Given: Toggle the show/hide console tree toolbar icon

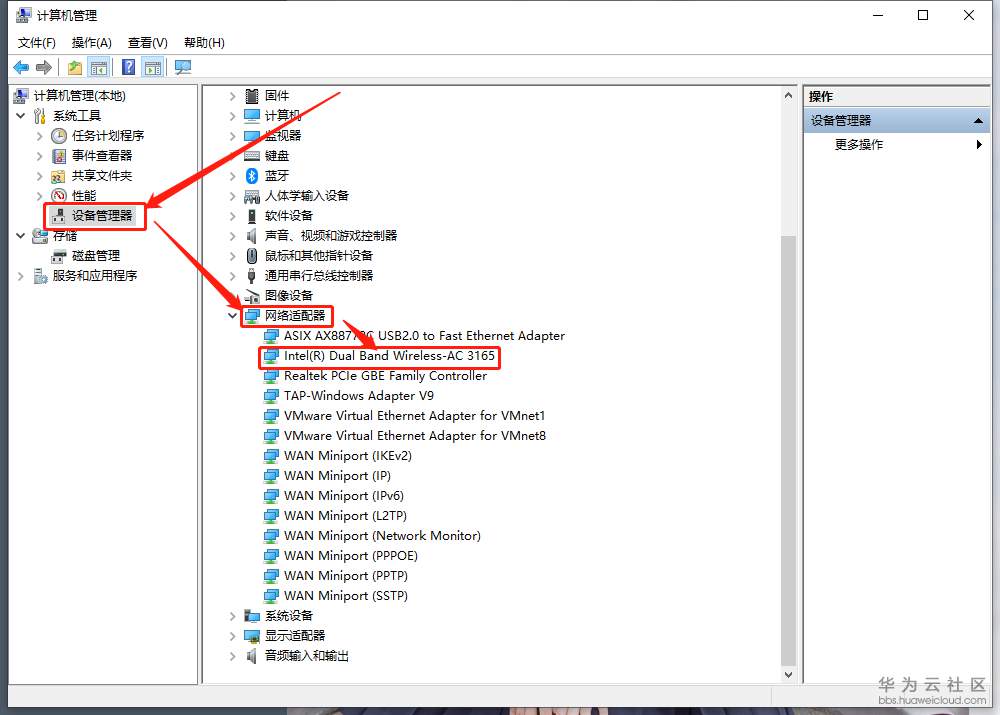Looking at the screenshot, I should click(x=99, y=67).
